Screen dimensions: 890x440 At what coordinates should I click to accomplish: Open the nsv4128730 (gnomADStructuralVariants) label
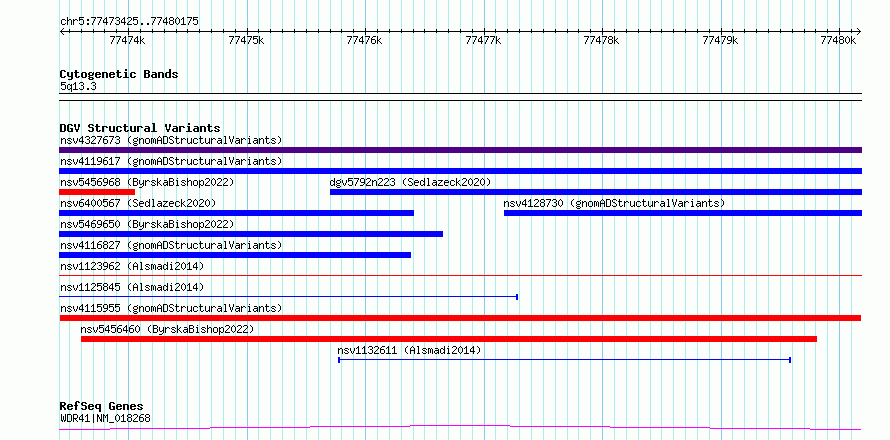pyautogui.click(x=614, y=203)
